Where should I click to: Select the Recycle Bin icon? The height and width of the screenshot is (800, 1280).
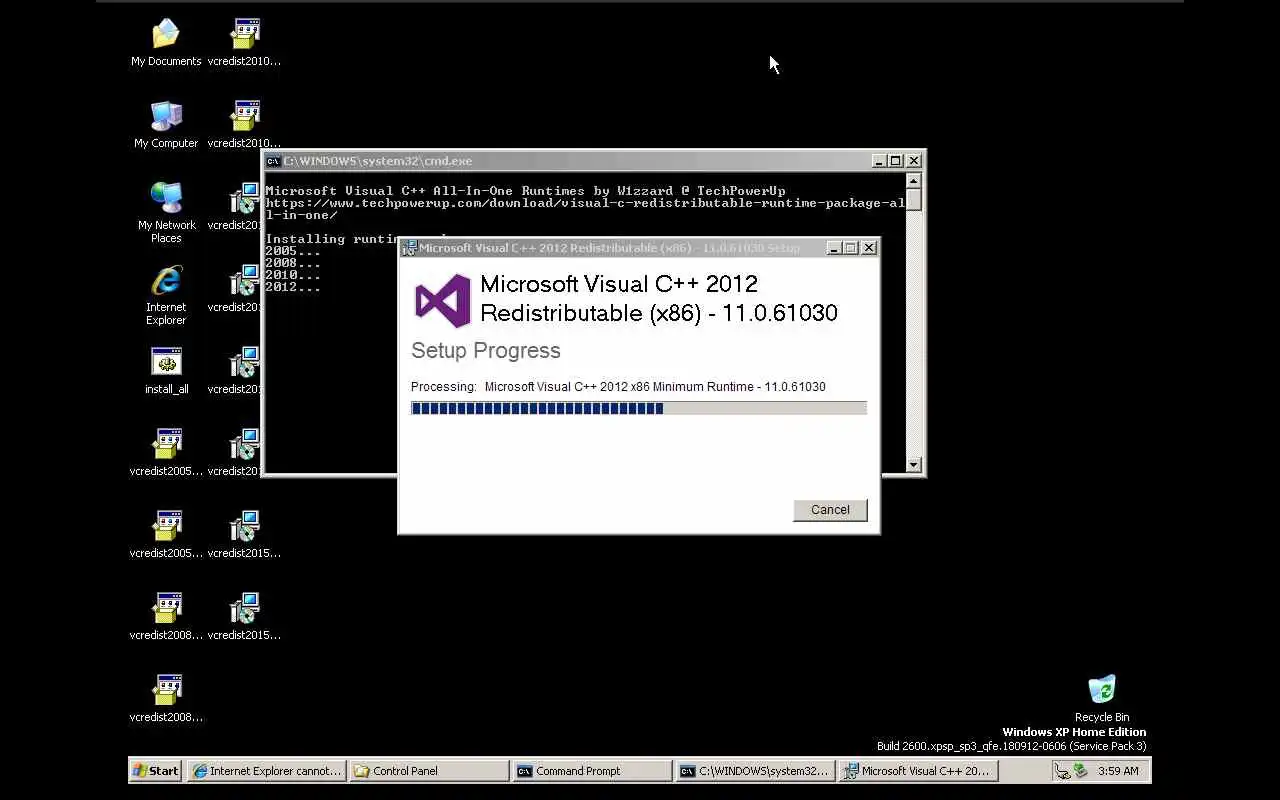coord(1102,698)
